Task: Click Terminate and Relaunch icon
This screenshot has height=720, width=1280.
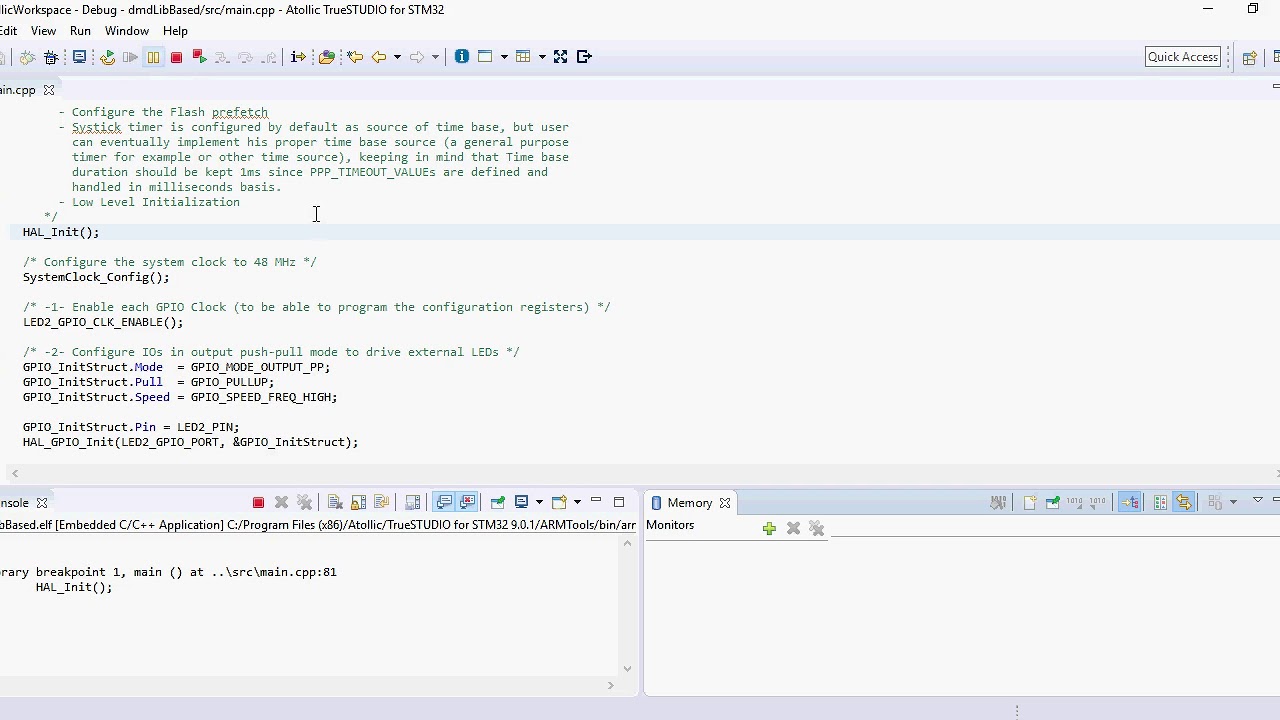Action: 199,57
